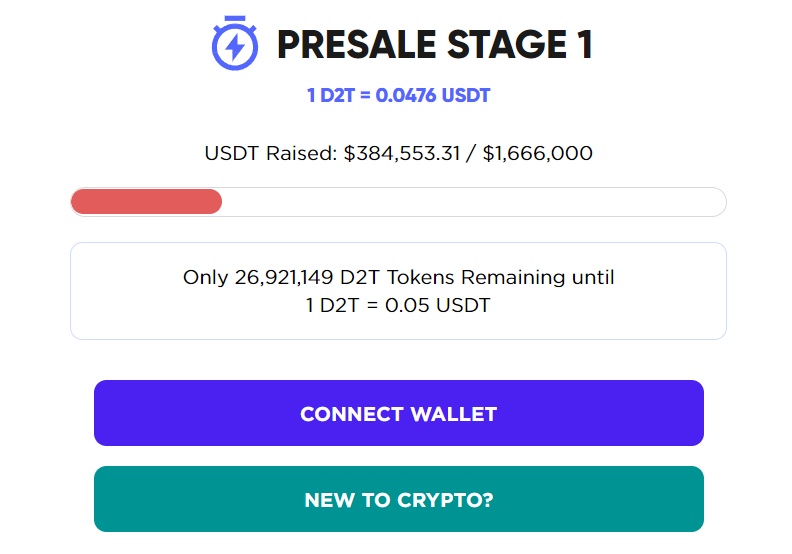Click the stopwatch's top crown bar
Image resolution: width=792 pixels, height=554 pixels.
coord(235,18)
